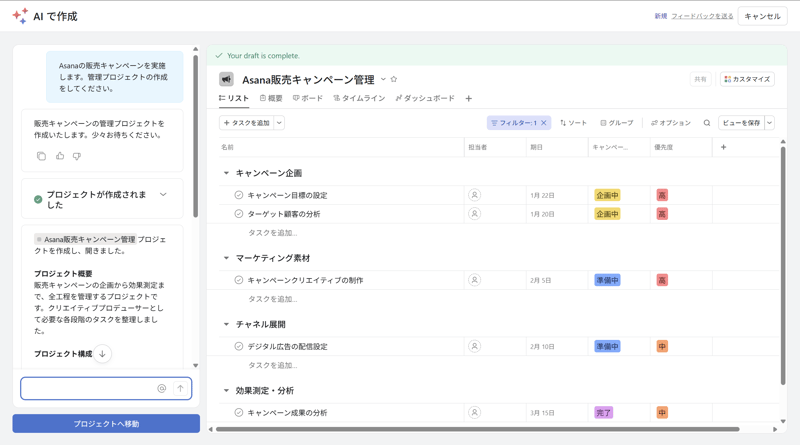Open オプション menu
800x445 pixels.
coord(671,123)
